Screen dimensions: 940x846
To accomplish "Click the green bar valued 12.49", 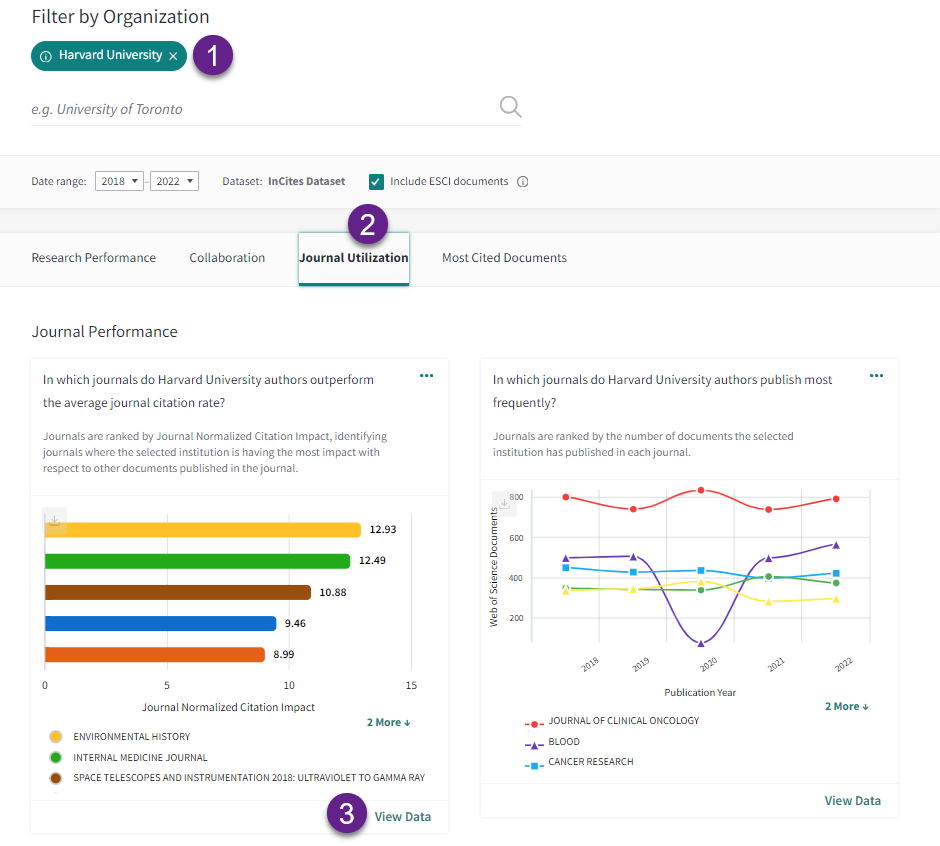I will (x=197, y=561).
